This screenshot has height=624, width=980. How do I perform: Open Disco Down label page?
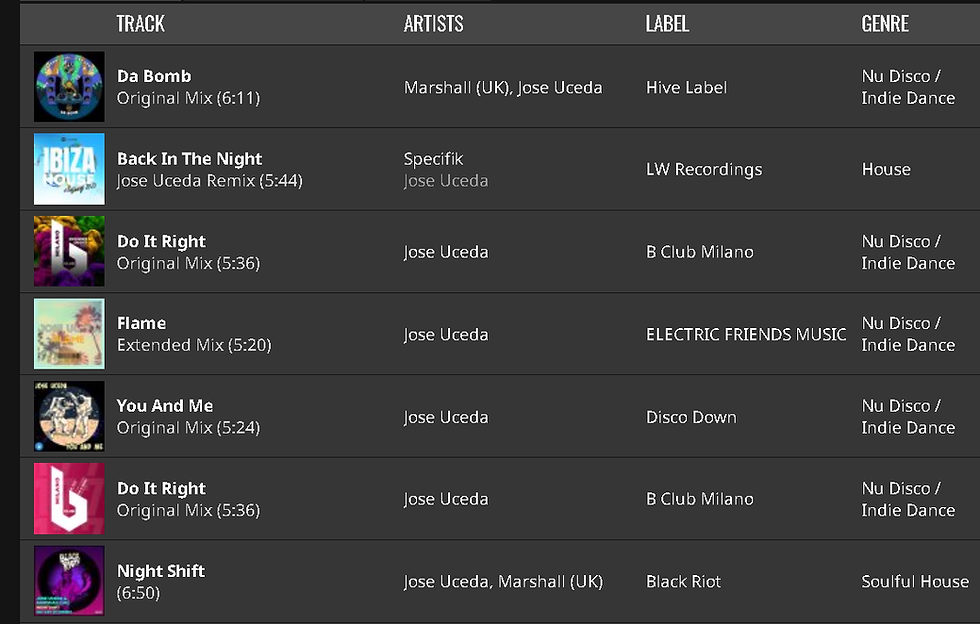[x=691, y=417]
